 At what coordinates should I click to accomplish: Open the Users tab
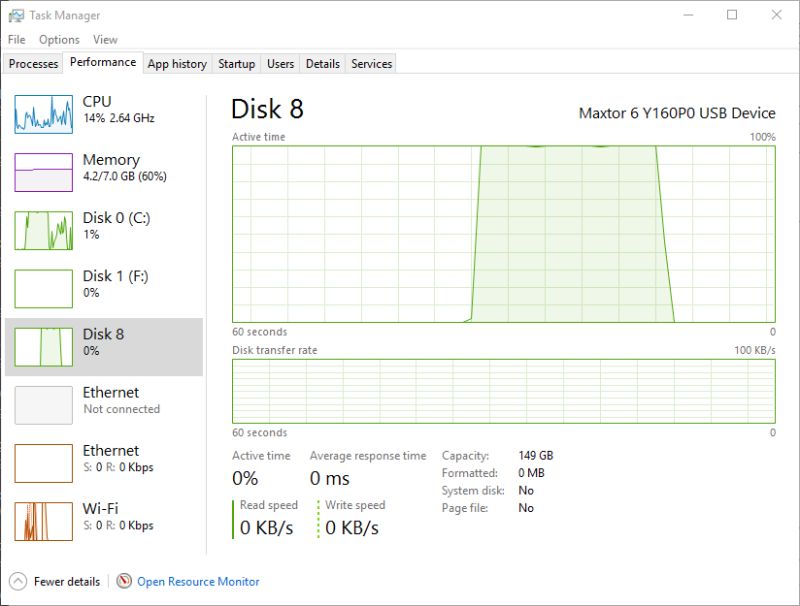tap(280, 63)
